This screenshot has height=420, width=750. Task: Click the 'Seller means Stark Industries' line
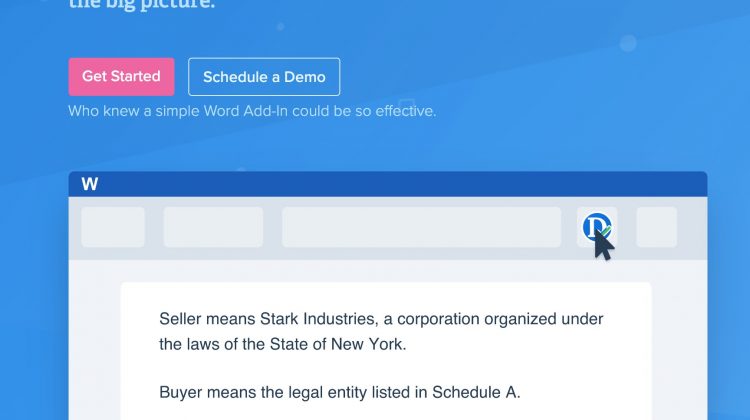(x=381, y=319)
